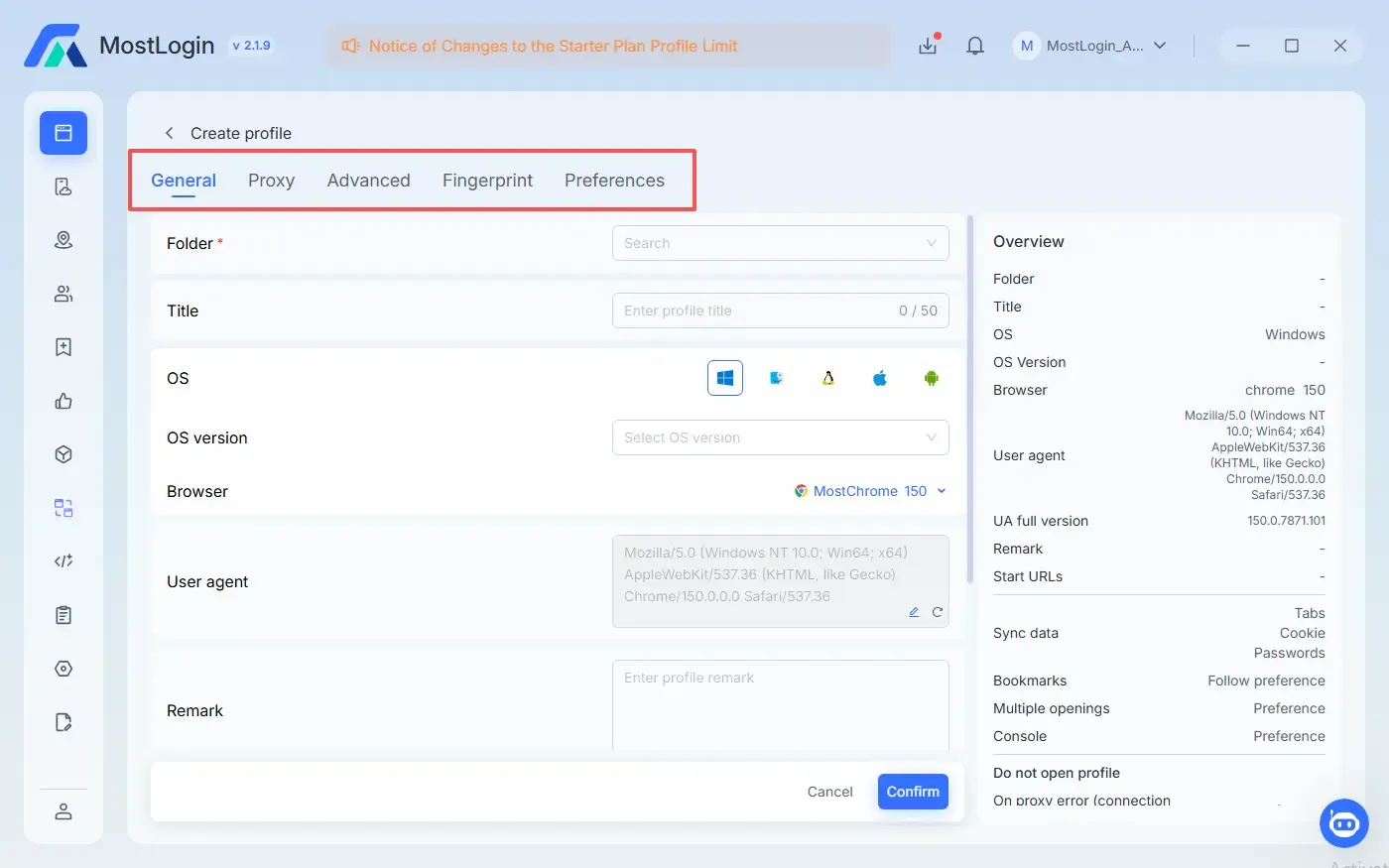1389x868 pixels.
Task: Go back with the Create profile arrow
Action: [x=170, y=133]
